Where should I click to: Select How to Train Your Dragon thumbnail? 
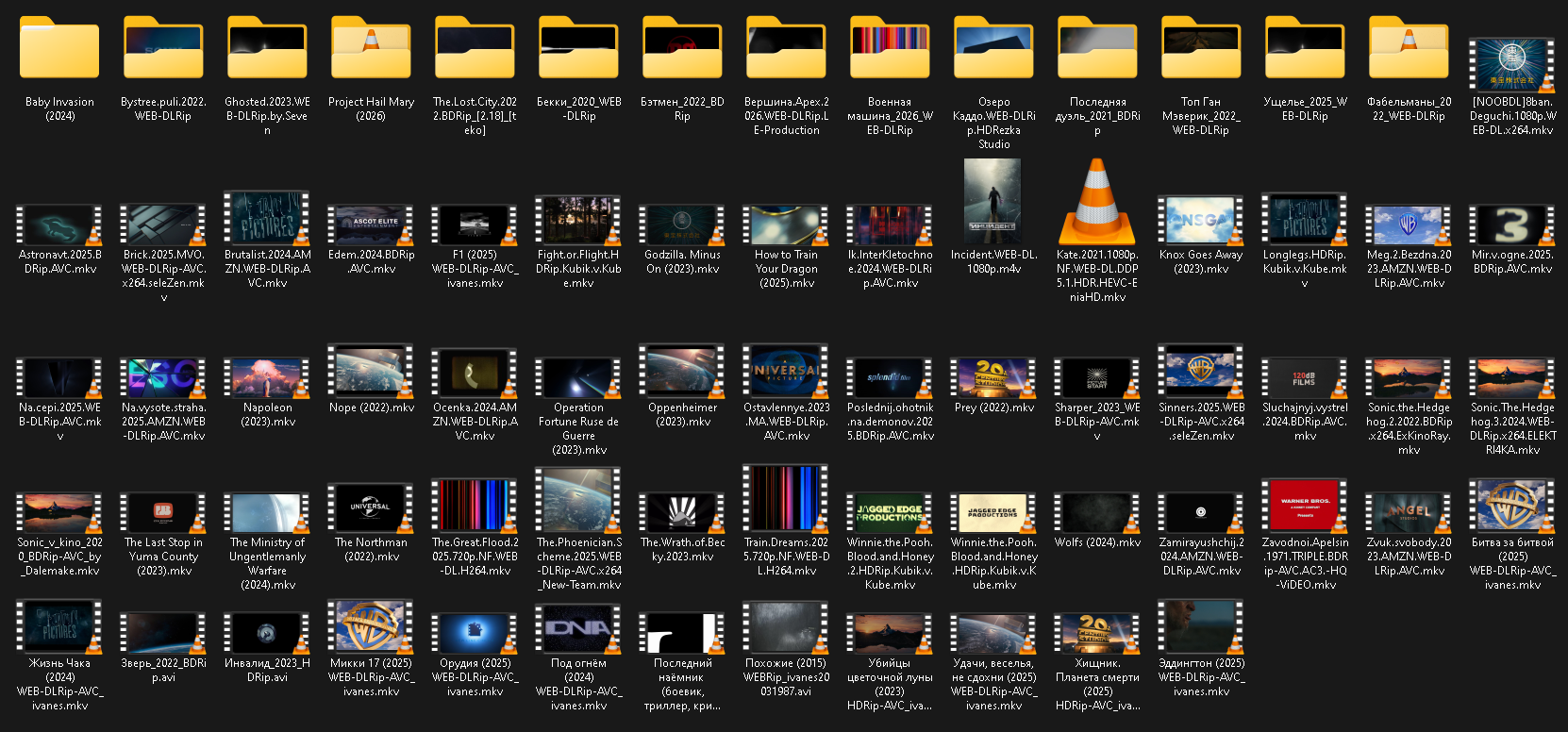[x=786, y=225]
